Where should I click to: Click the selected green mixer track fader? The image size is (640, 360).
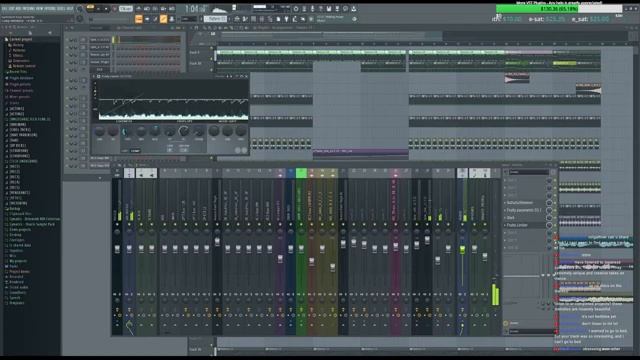[301, 248]
